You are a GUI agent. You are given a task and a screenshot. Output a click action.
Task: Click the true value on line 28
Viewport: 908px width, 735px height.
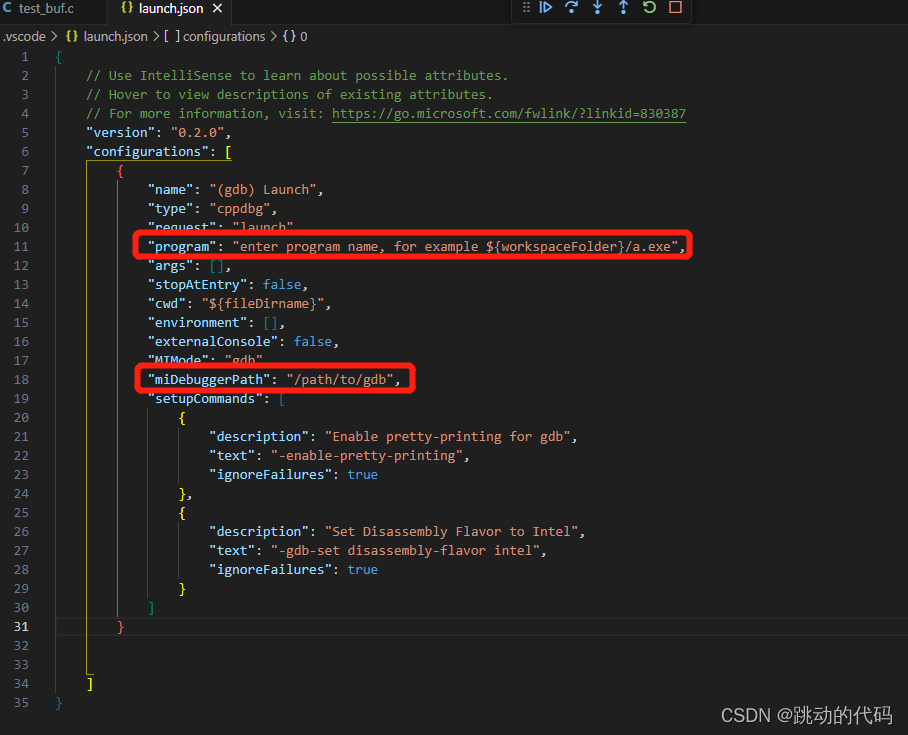(363, 570)
